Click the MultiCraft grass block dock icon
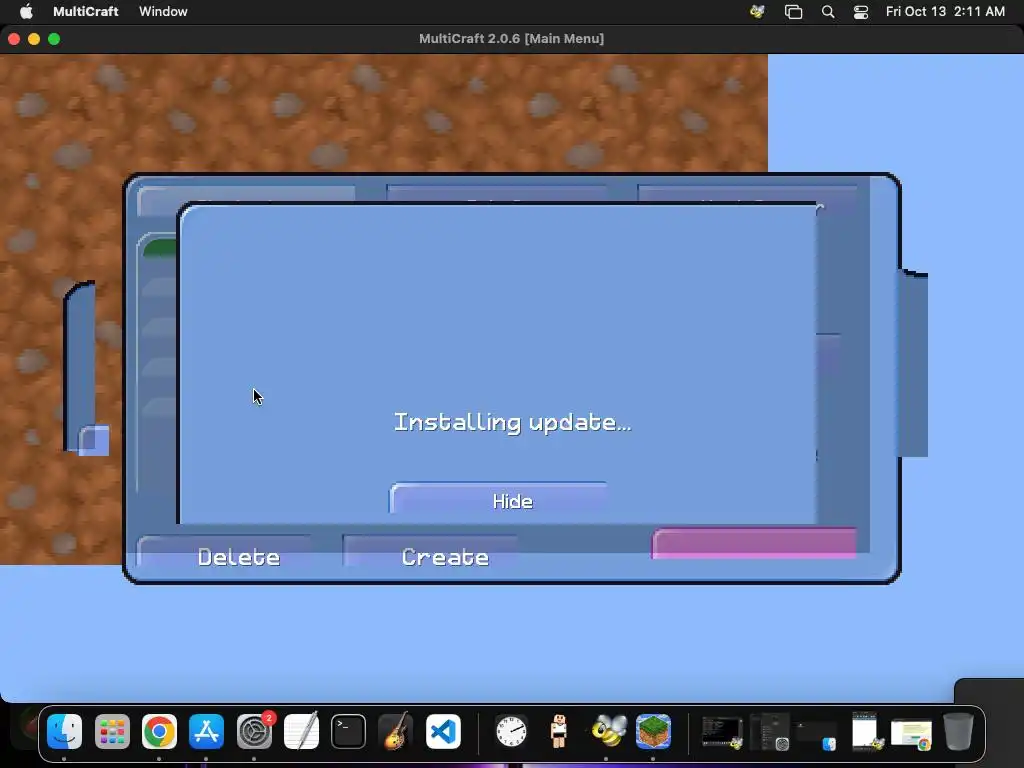 click(653, 731)
